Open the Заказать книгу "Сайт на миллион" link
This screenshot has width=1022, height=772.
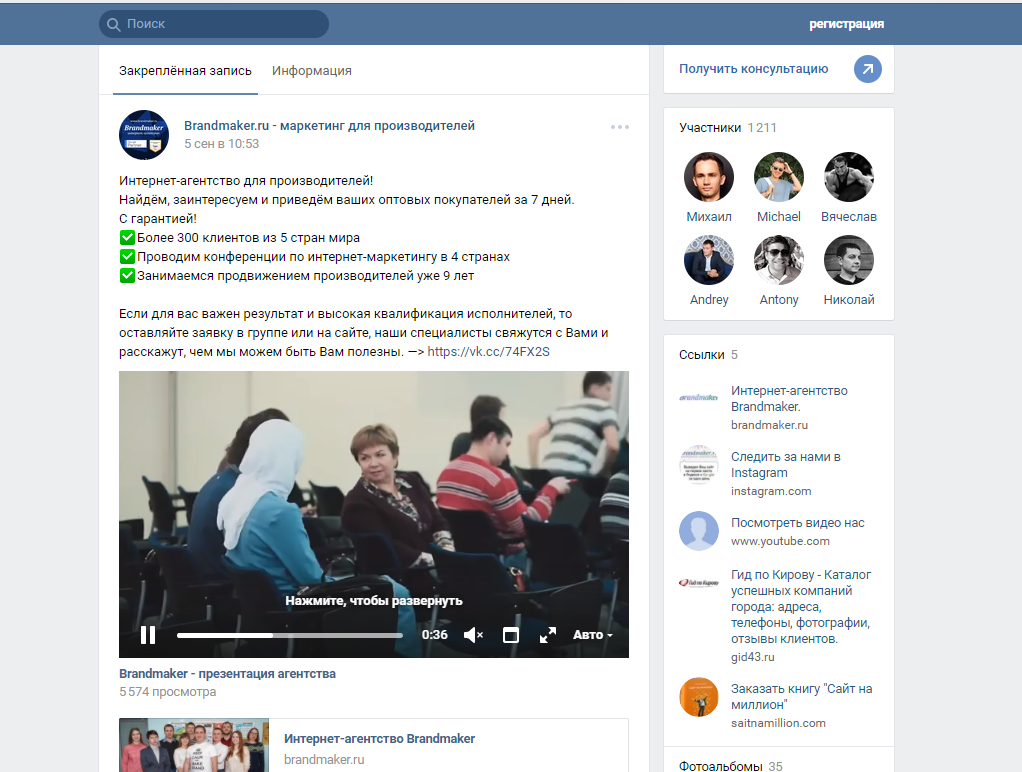click(801, 696)
